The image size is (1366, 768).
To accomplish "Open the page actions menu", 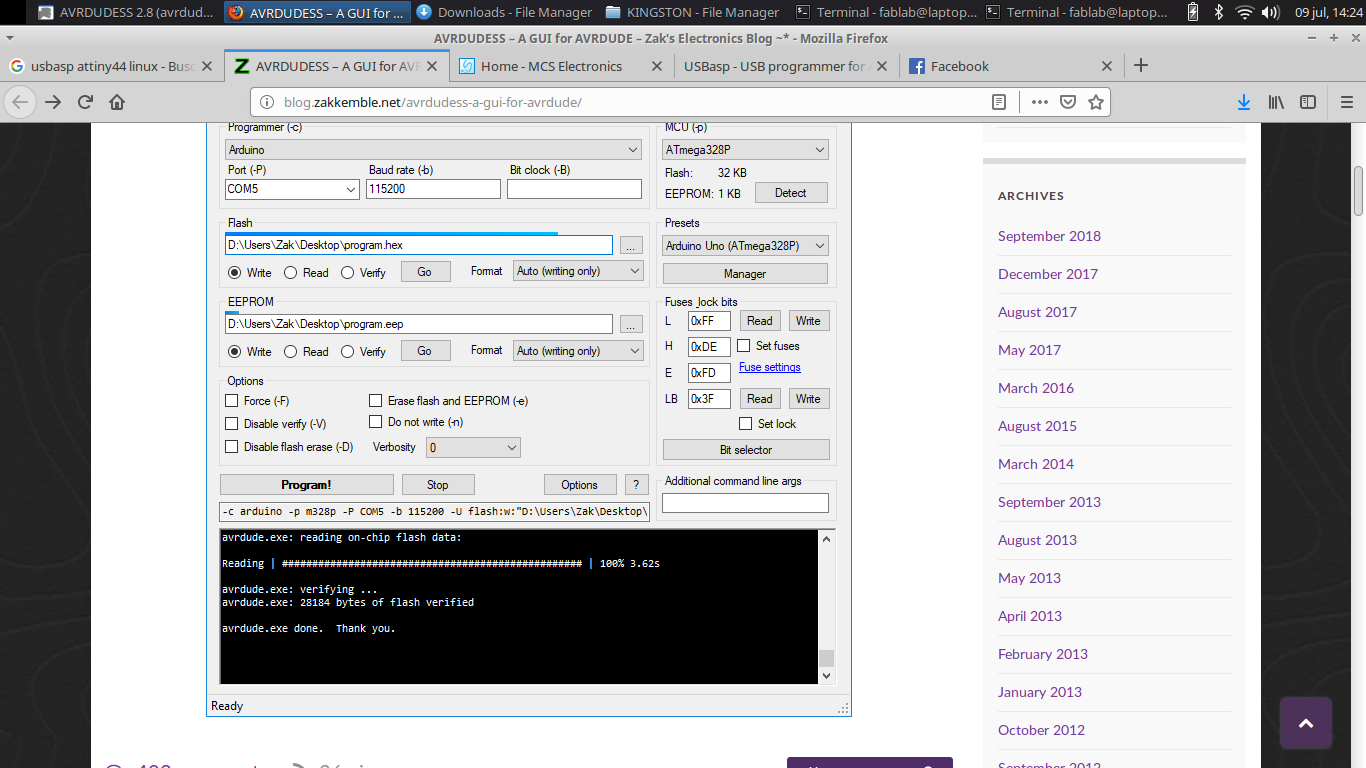I will [x=1039, y=102].
